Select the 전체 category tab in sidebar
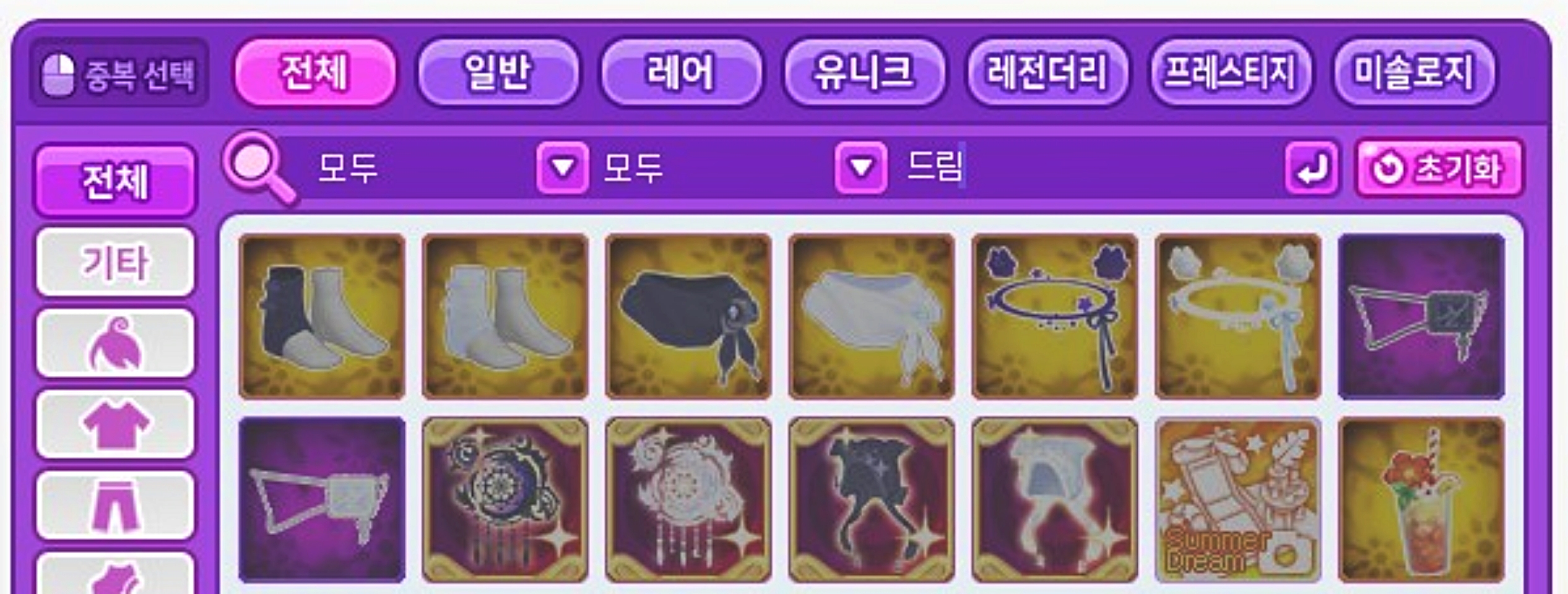 [115, 181]
